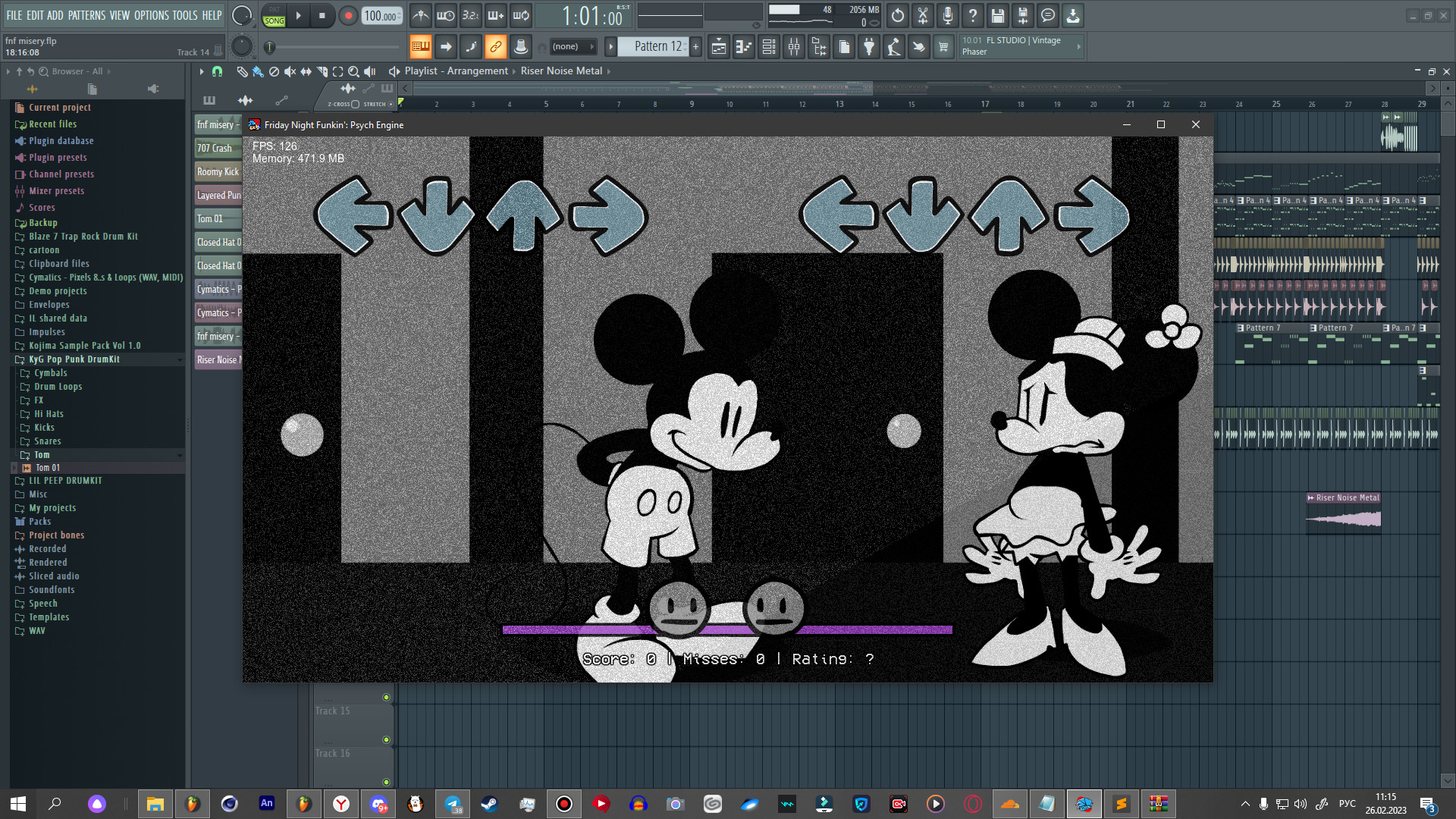The height and width of the screenshot is (819, 1456).
Task: Click the Undo icon in the main toolbar
Action: (897, 15)
